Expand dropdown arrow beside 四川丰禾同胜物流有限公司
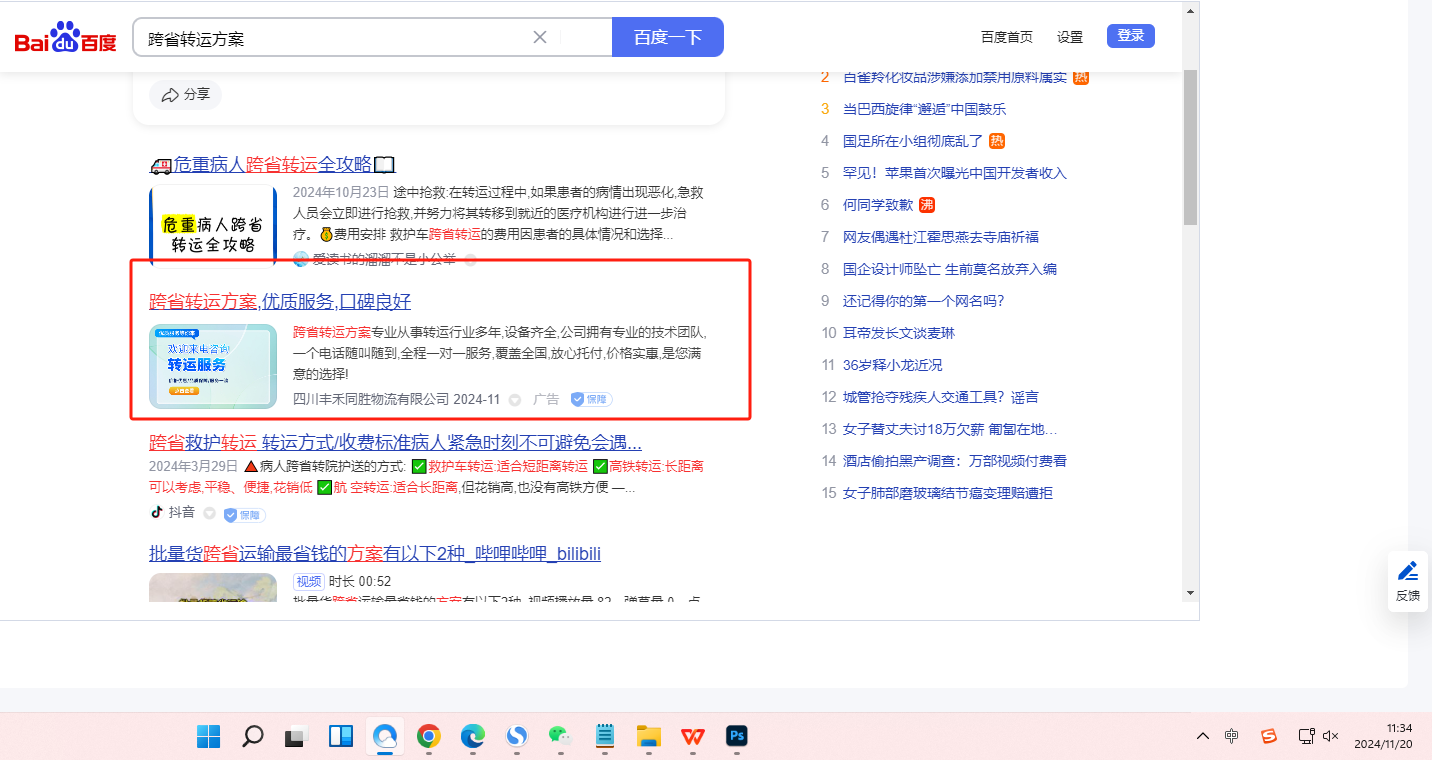The width and height of the screenshot is (1432, 760). (x=515, y=399)
